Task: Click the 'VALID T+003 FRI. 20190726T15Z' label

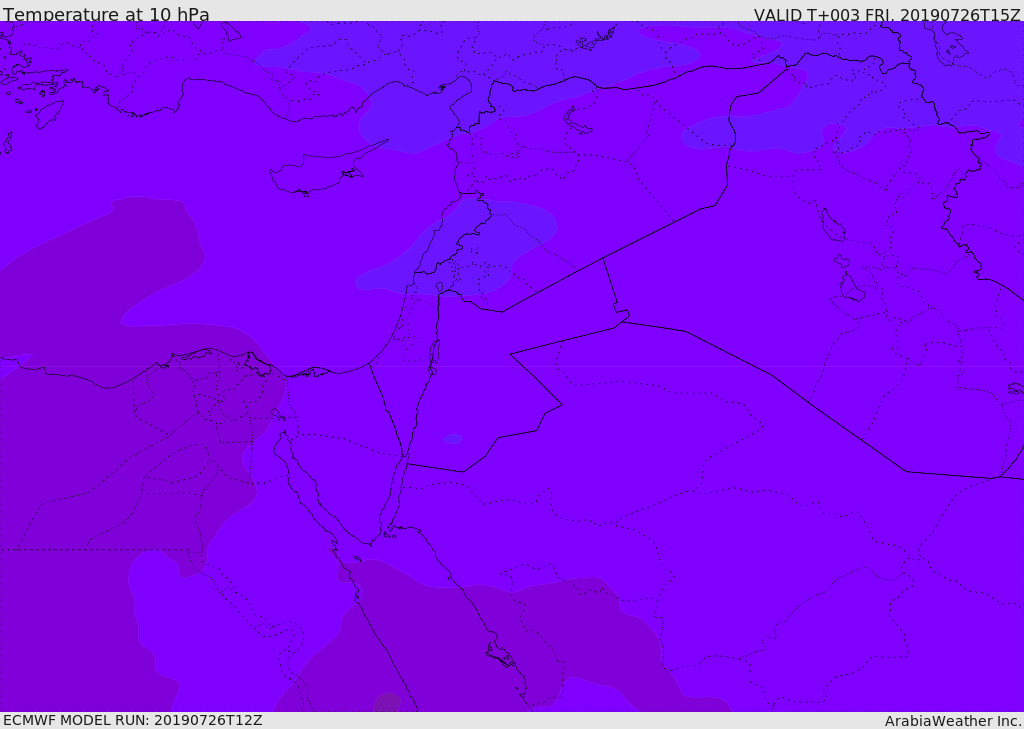Action: [887, 14]
